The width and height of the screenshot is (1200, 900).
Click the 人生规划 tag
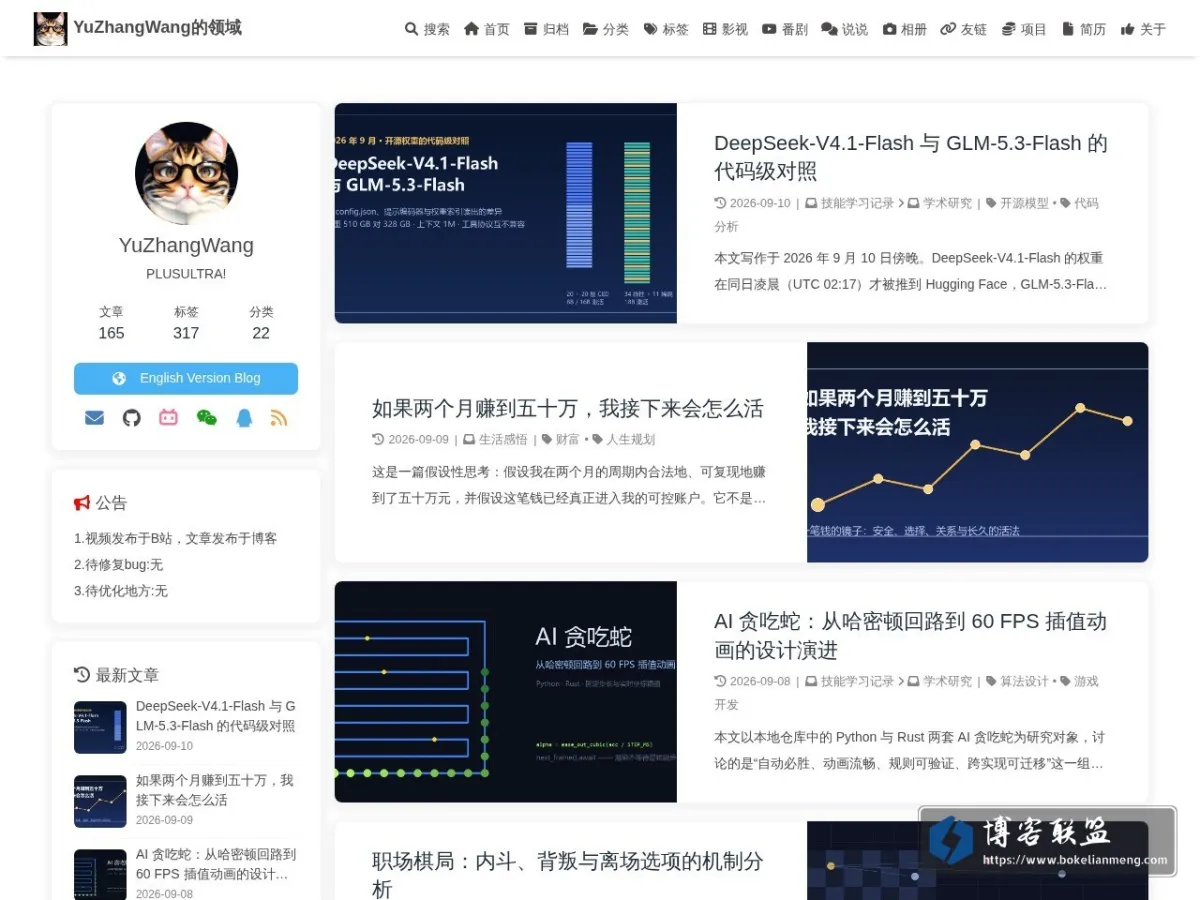pos(630,439)
